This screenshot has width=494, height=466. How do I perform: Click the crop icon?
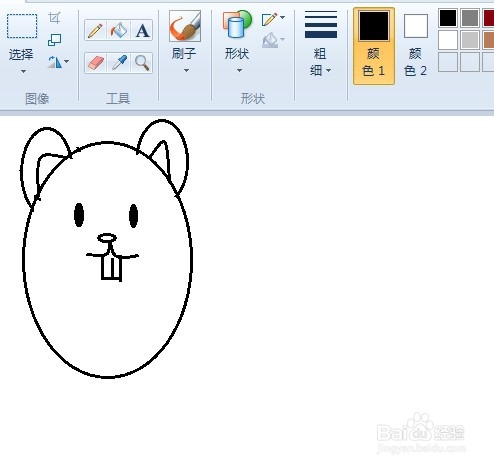(x=54, y=18)
